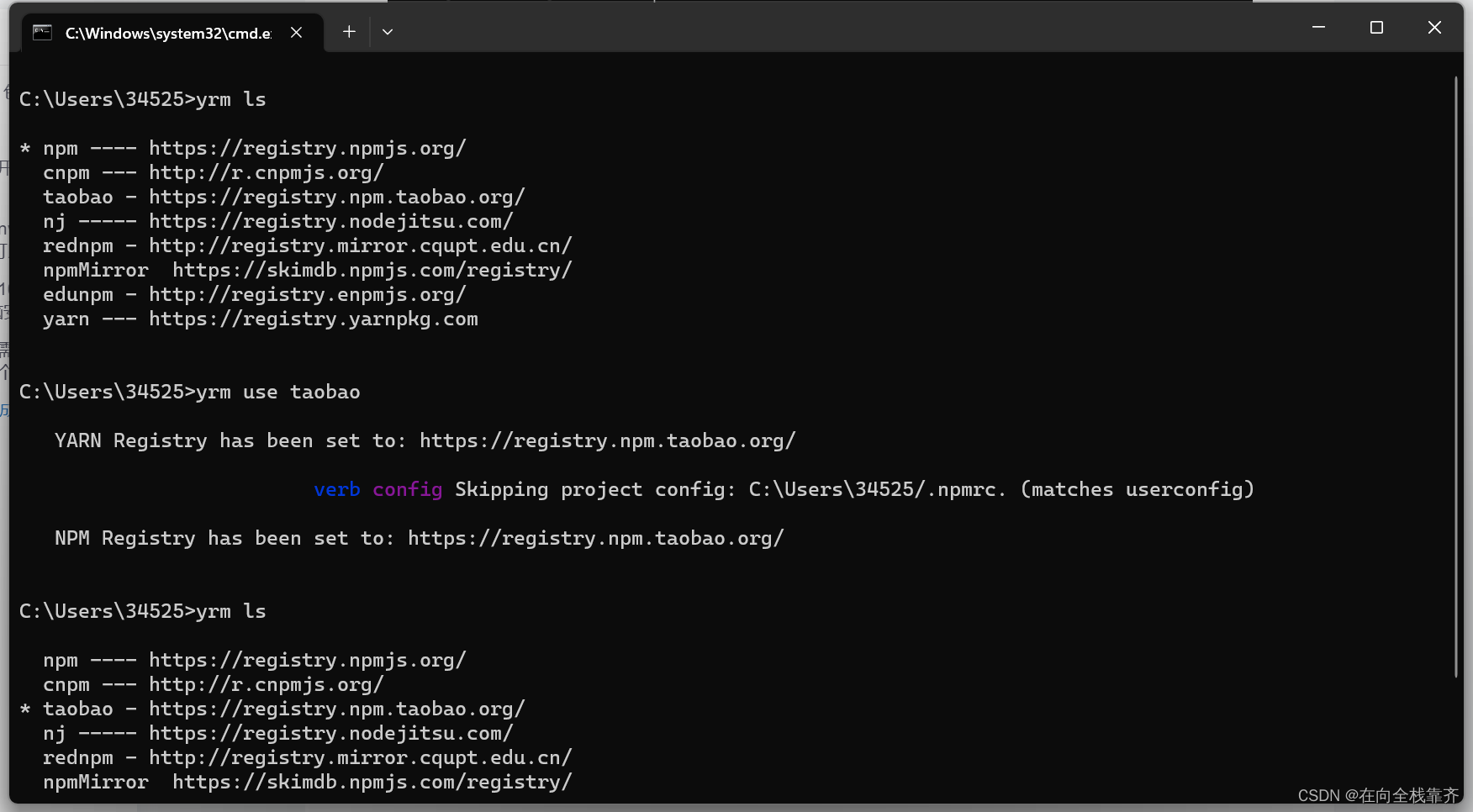1473x812 pixels.
Task: Click '(matches userconfig)' text
Action: (x=1138, y=490)
